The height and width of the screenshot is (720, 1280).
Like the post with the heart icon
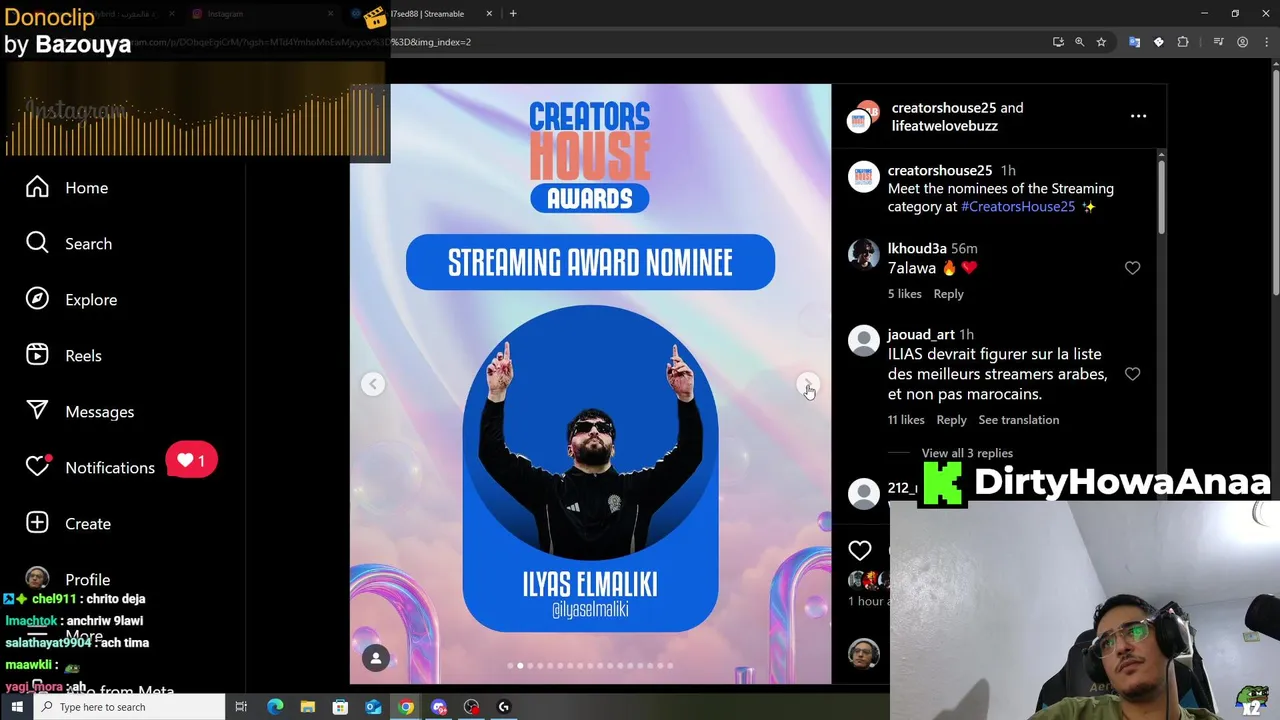coord(860,550)
